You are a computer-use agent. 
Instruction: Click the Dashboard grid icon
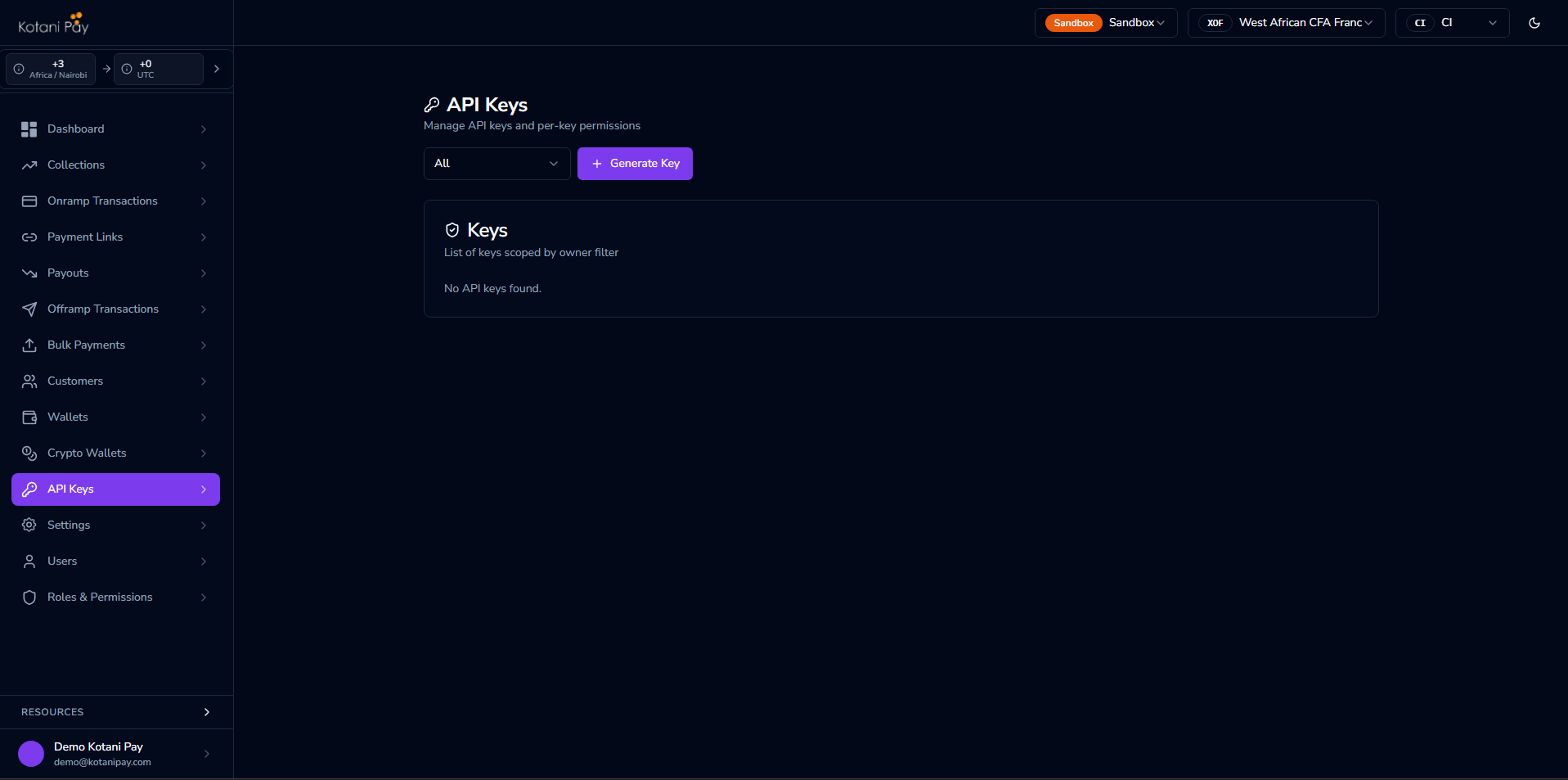point(29,129)
